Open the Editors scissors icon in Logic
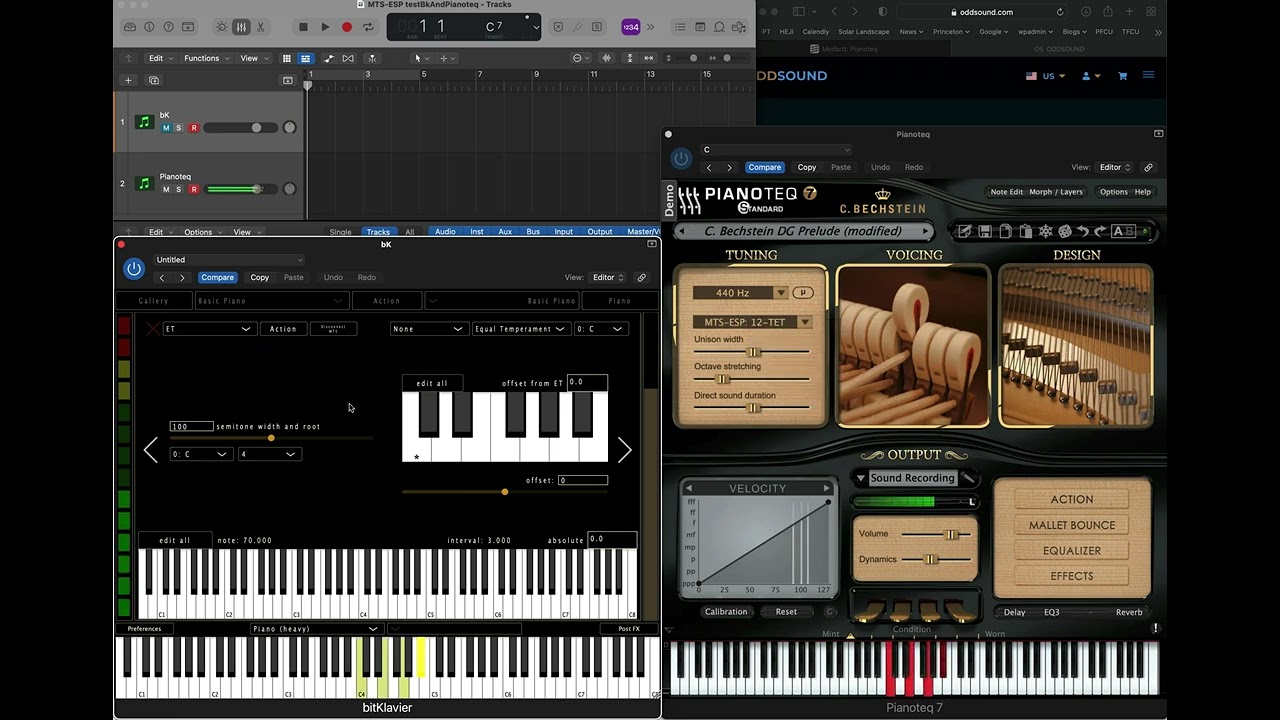Image resolution: width=1280 pixels, height=720 pixels. pyautogui.click(x=260, y=27)
